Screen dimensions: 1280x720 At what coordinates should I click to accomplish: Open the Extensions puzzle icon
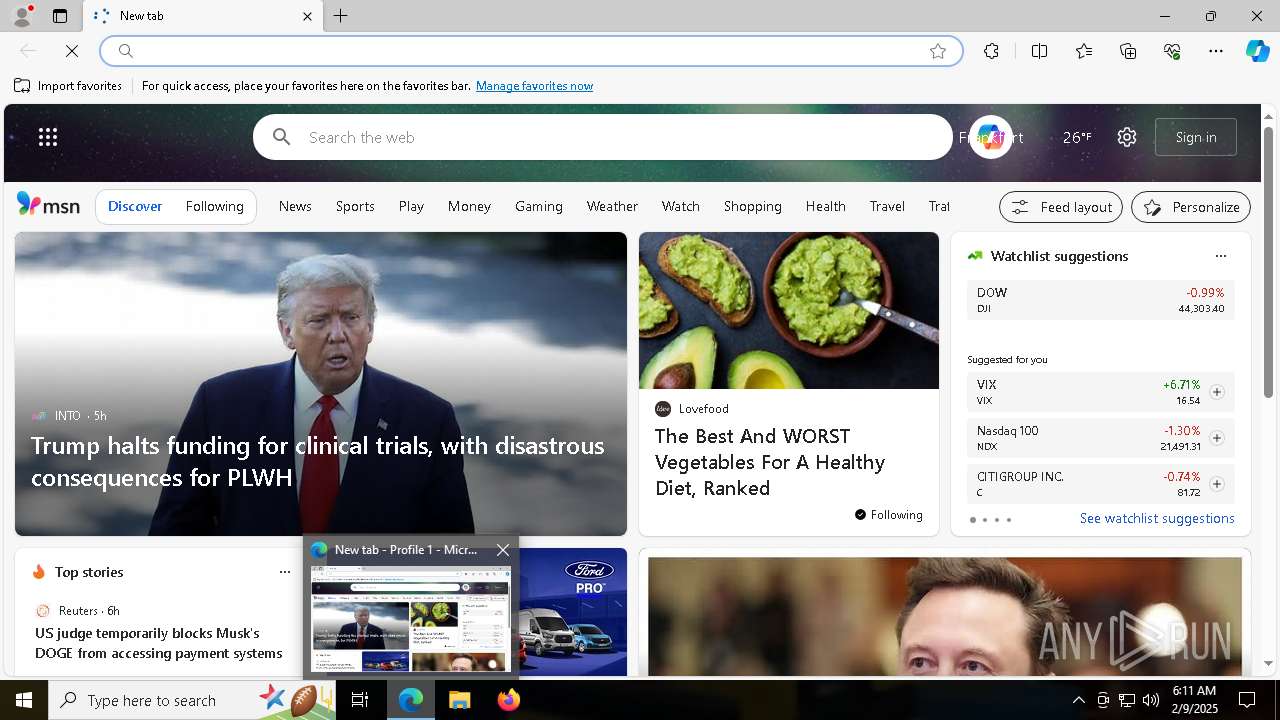click(x=991, y=51)
